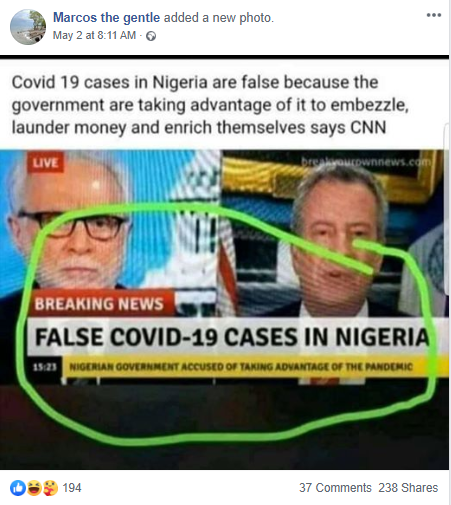Click the breakyourownnews.com watermark
This screenshot has width=451, height=505.
[x=367, y=162]
